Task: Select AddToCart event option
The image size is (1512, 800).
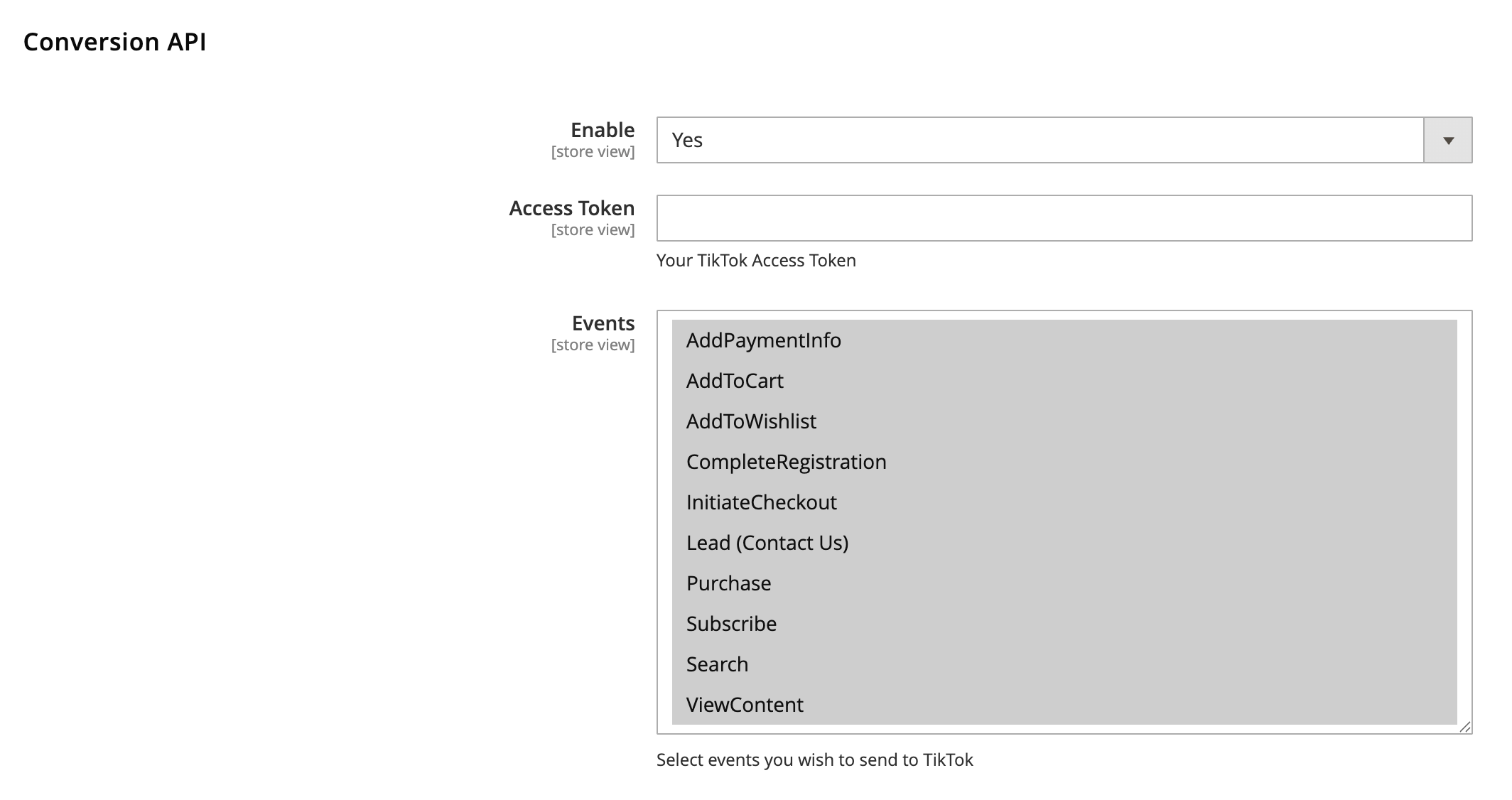Action: pos(735,381)
